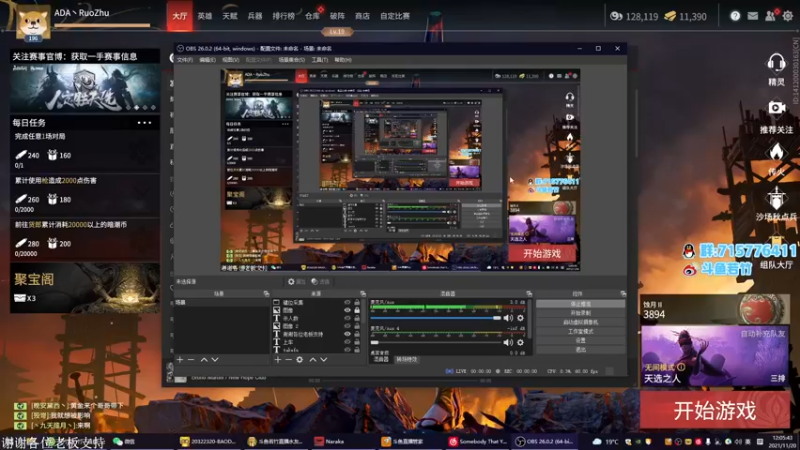
Task: Open the 编辑 menu in OBS
Action: click(x=207, y=60)
